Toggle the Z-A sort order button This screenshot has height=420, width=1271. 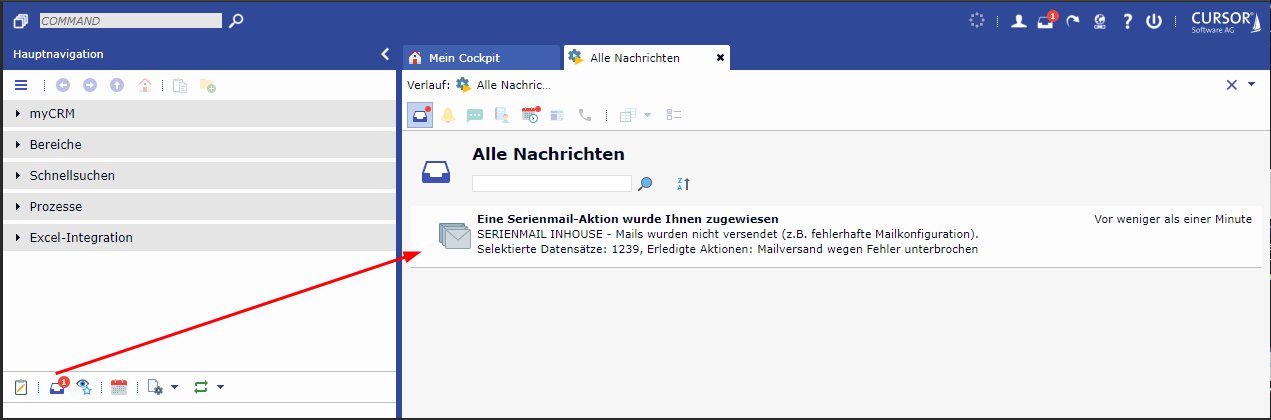[683, 184]
